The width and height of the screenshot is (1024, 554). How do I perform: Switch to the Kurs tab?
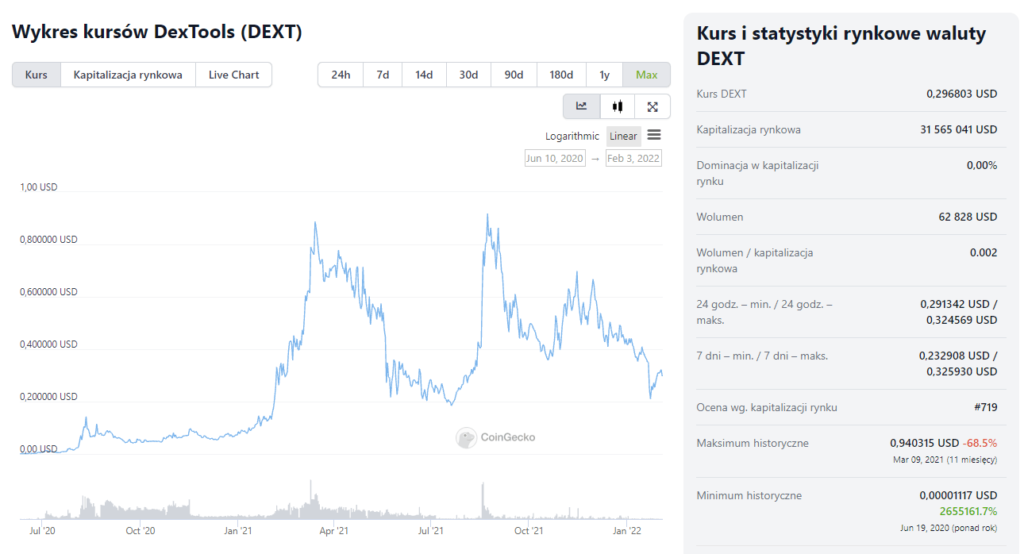point(36,75)
